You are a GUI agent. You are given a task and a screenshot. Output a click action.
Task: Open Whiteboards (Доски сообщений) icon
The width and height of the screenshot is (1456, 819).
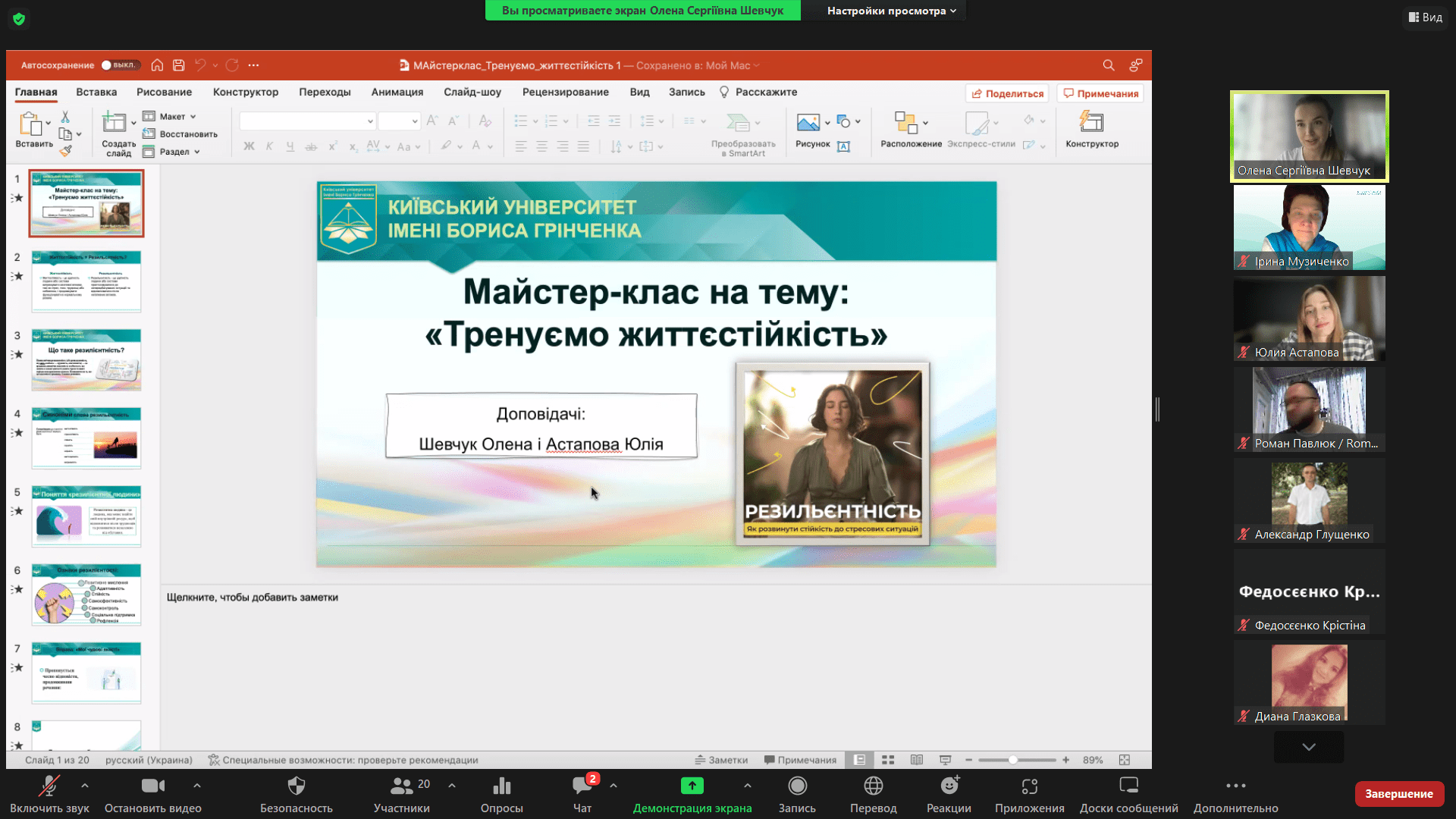click(x=1128, y=786)
